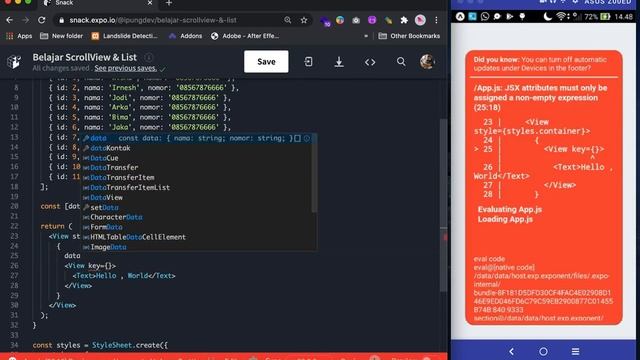Click the editor vertical scrollbar

pyautogui.click(x=443, y=204)
